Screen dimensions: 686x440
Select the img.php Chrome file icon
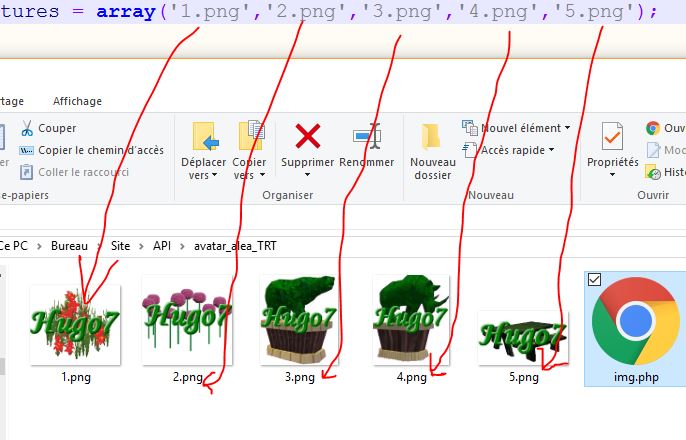[633, 320]
